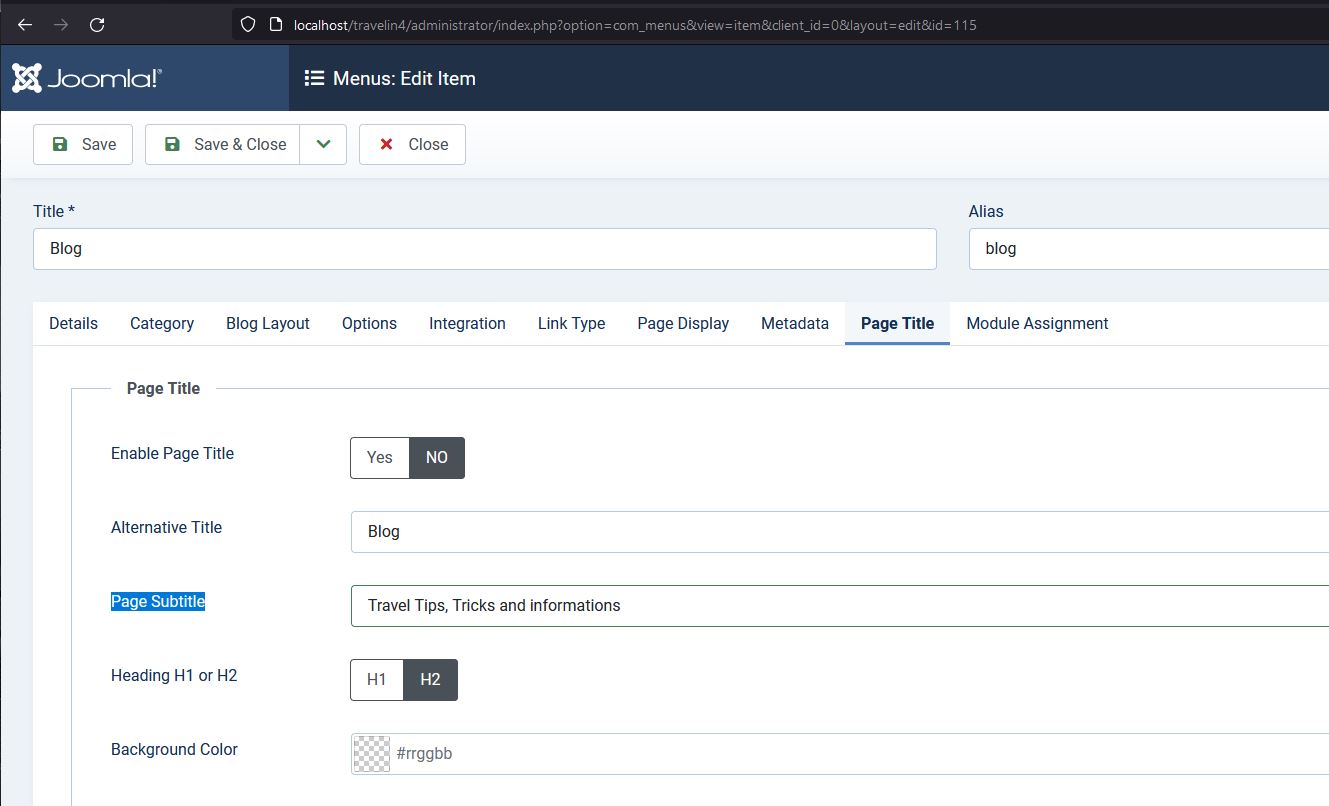Click the Save button

tap(83, 144)
